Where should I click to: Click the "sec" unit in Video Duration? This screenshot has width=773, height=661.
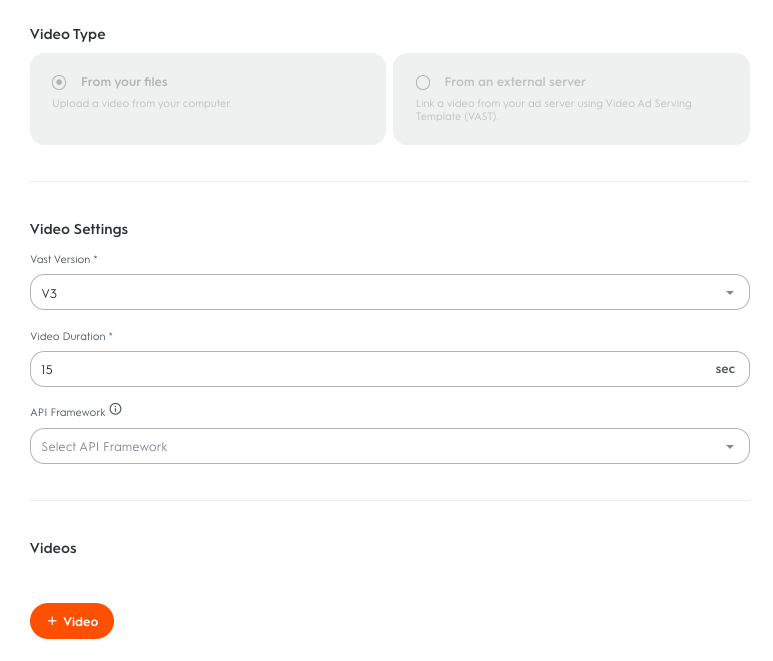coord(725,369)
